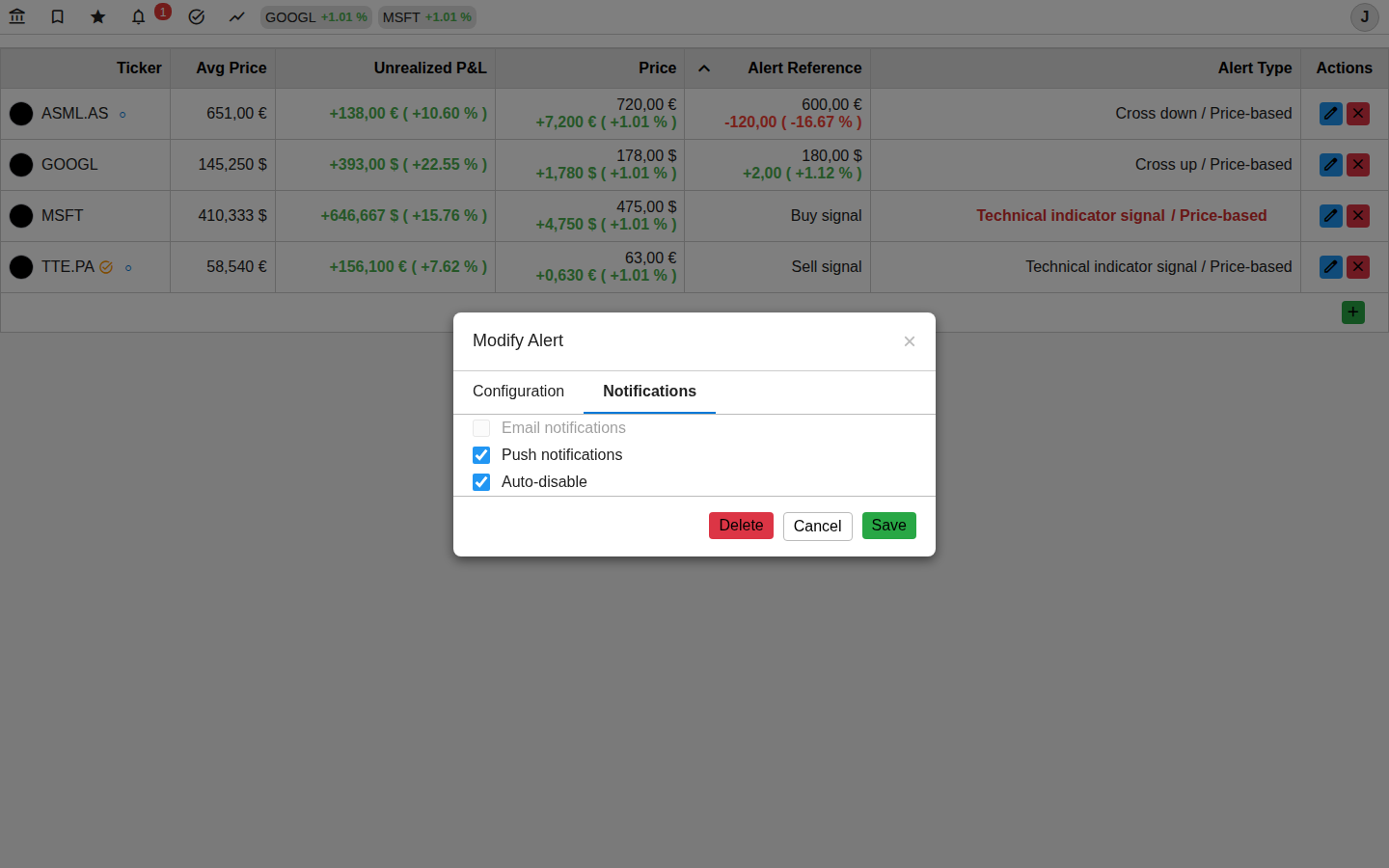
Task: Remove the GOOGL alert with red X
Action: 1358,165
